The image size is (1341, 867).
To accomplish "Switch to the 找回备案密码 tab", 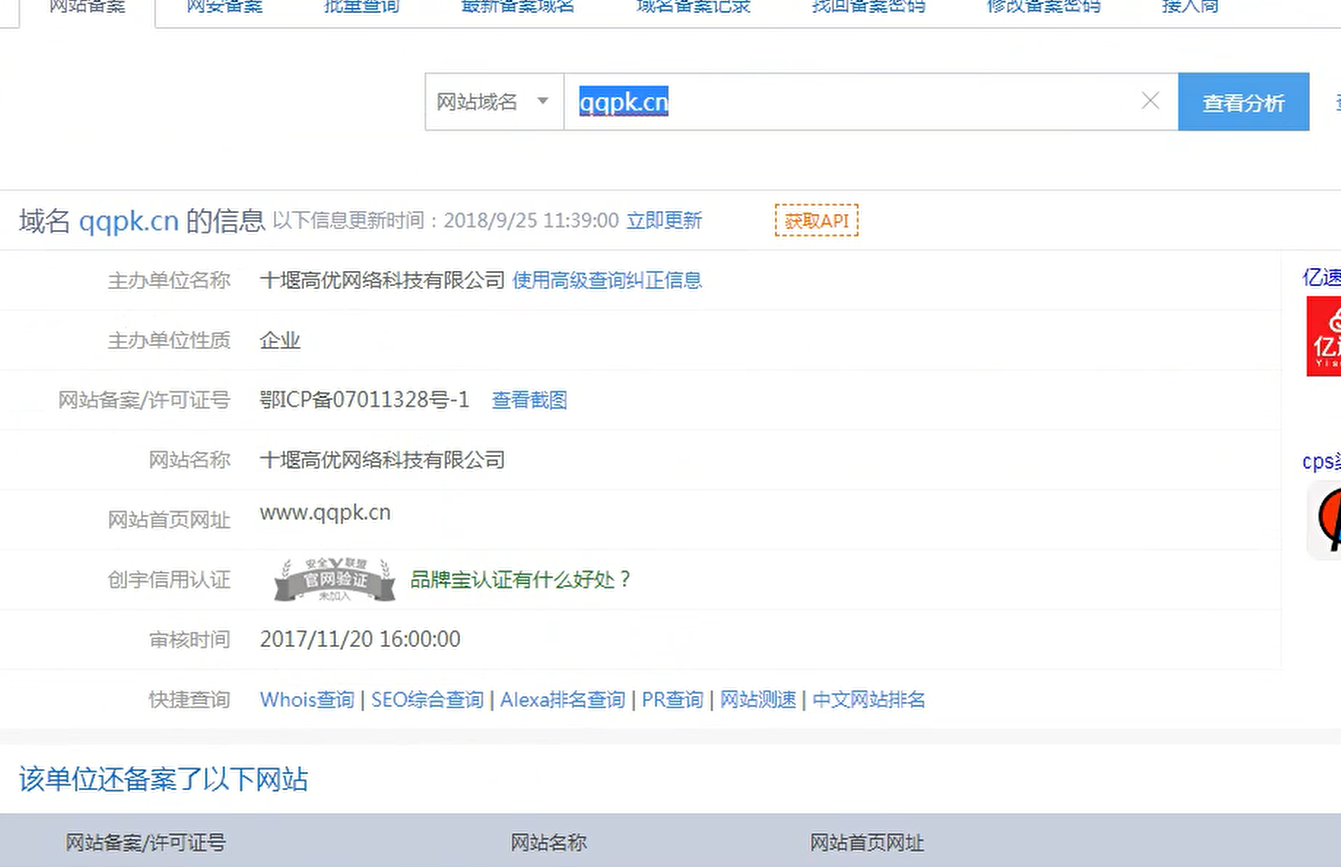I will (x=868, y=7).
